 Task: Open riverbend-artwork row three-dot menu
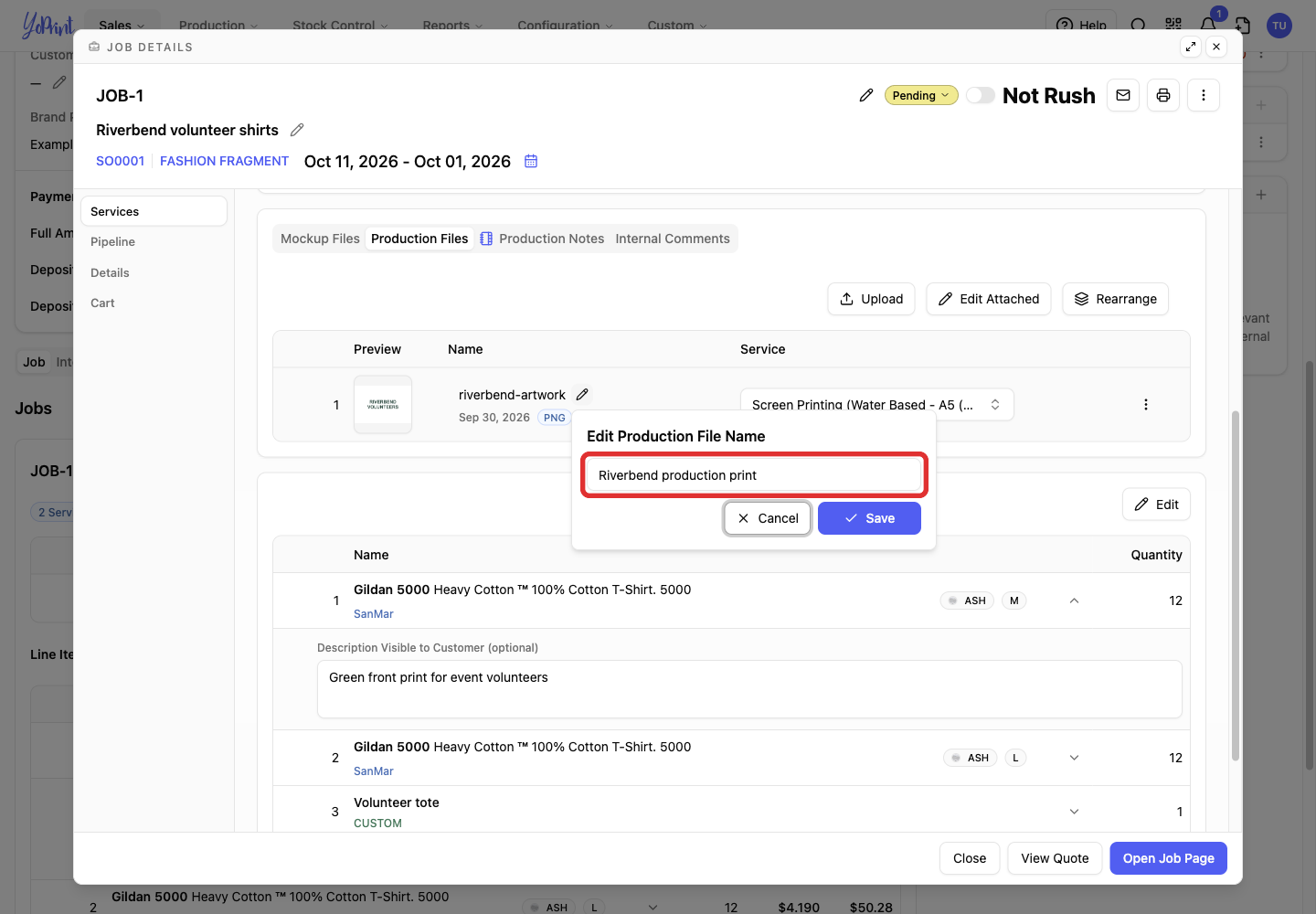pyautogui.click(x=1146, y=404)
